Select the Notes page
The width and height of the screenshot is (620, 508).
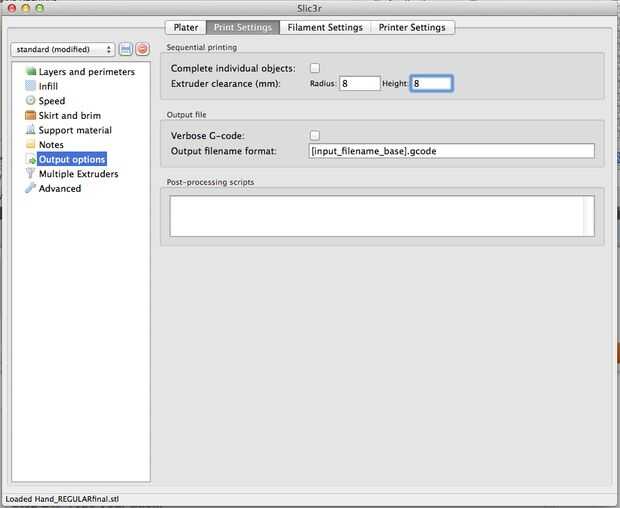[51, 145]
